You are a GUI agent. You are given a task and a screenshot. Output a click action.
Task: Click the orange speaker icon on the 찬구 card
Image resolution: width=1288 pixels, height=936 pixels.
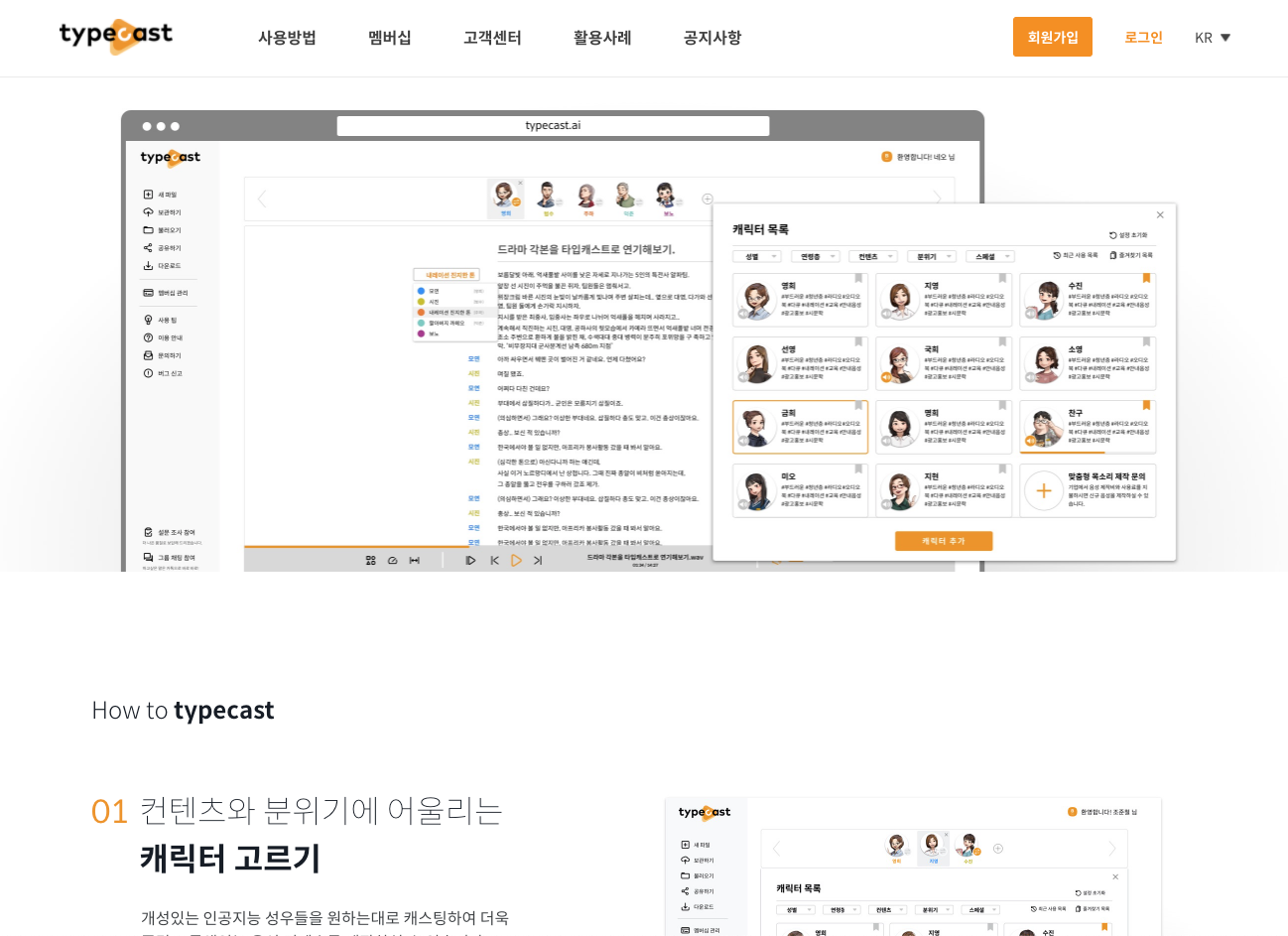pyautogui.click(x=1030, y=441)
